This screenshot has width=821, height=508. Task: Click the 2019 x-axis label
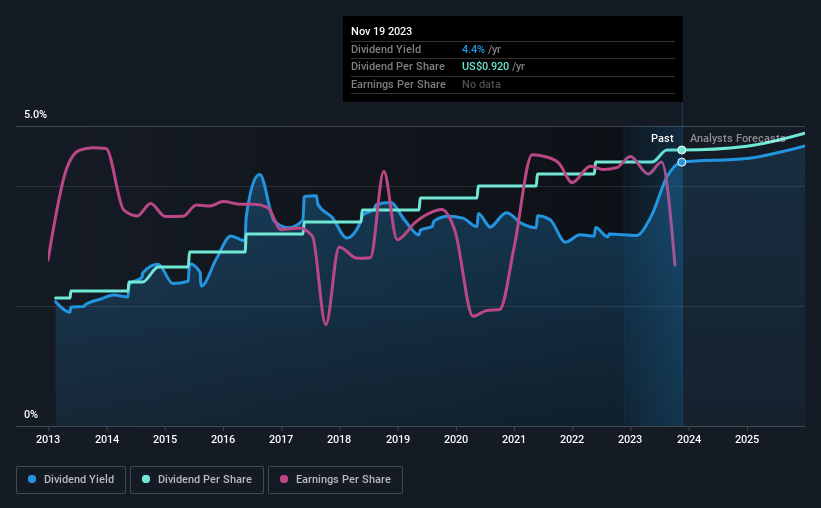[398, 439]
